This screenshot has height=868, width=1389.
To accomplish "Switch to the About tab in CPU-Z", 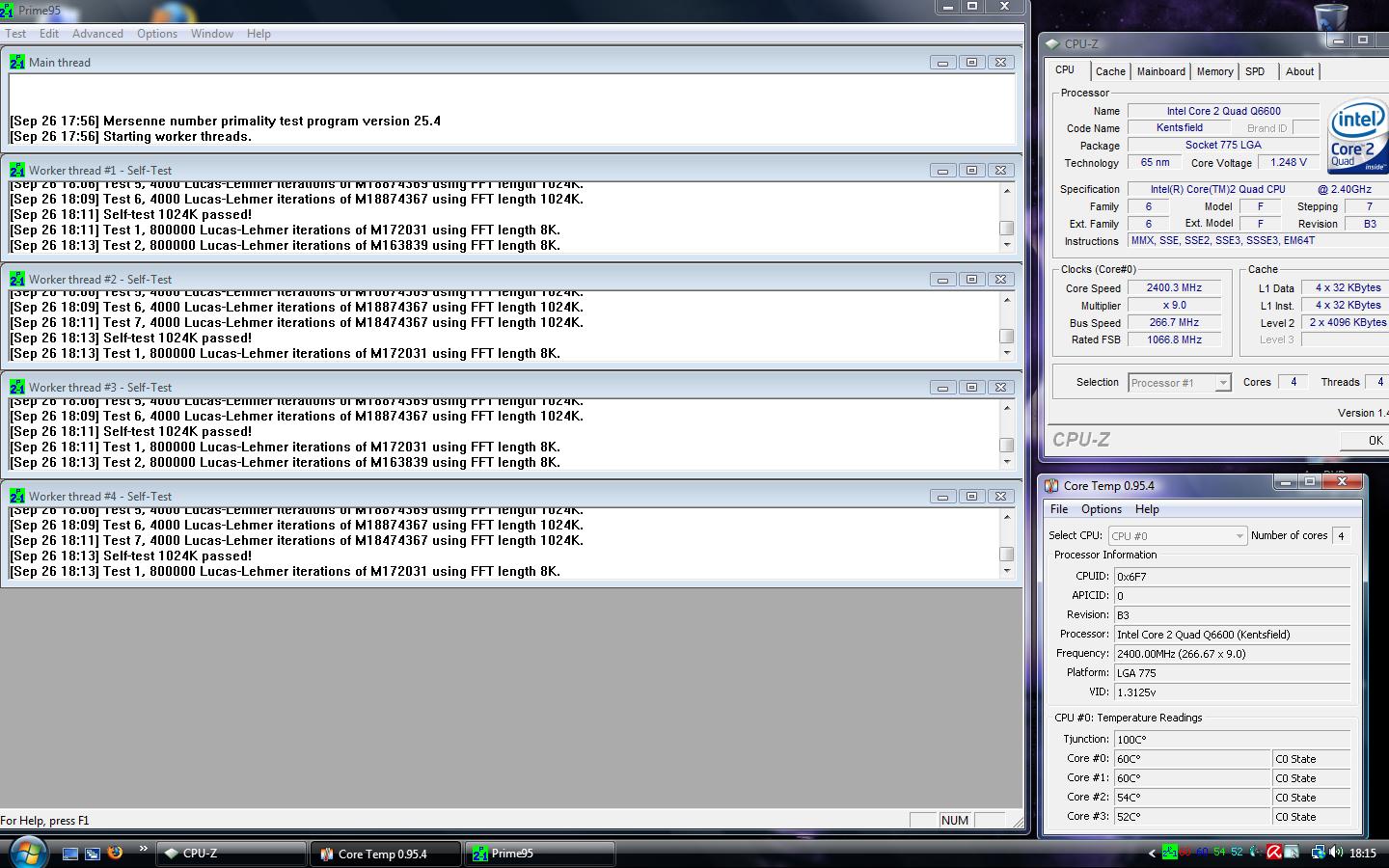I will tap(1299, 71).
